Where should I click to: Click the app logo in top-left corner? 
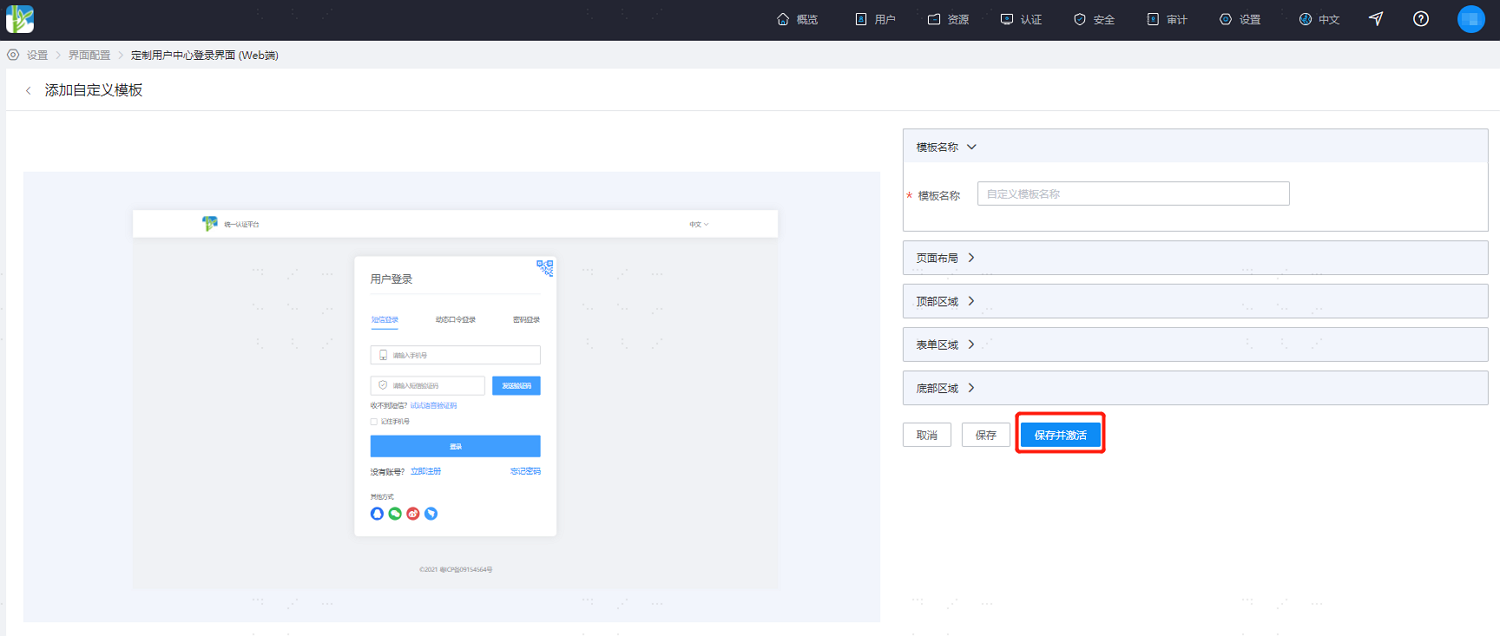(20, 19)
